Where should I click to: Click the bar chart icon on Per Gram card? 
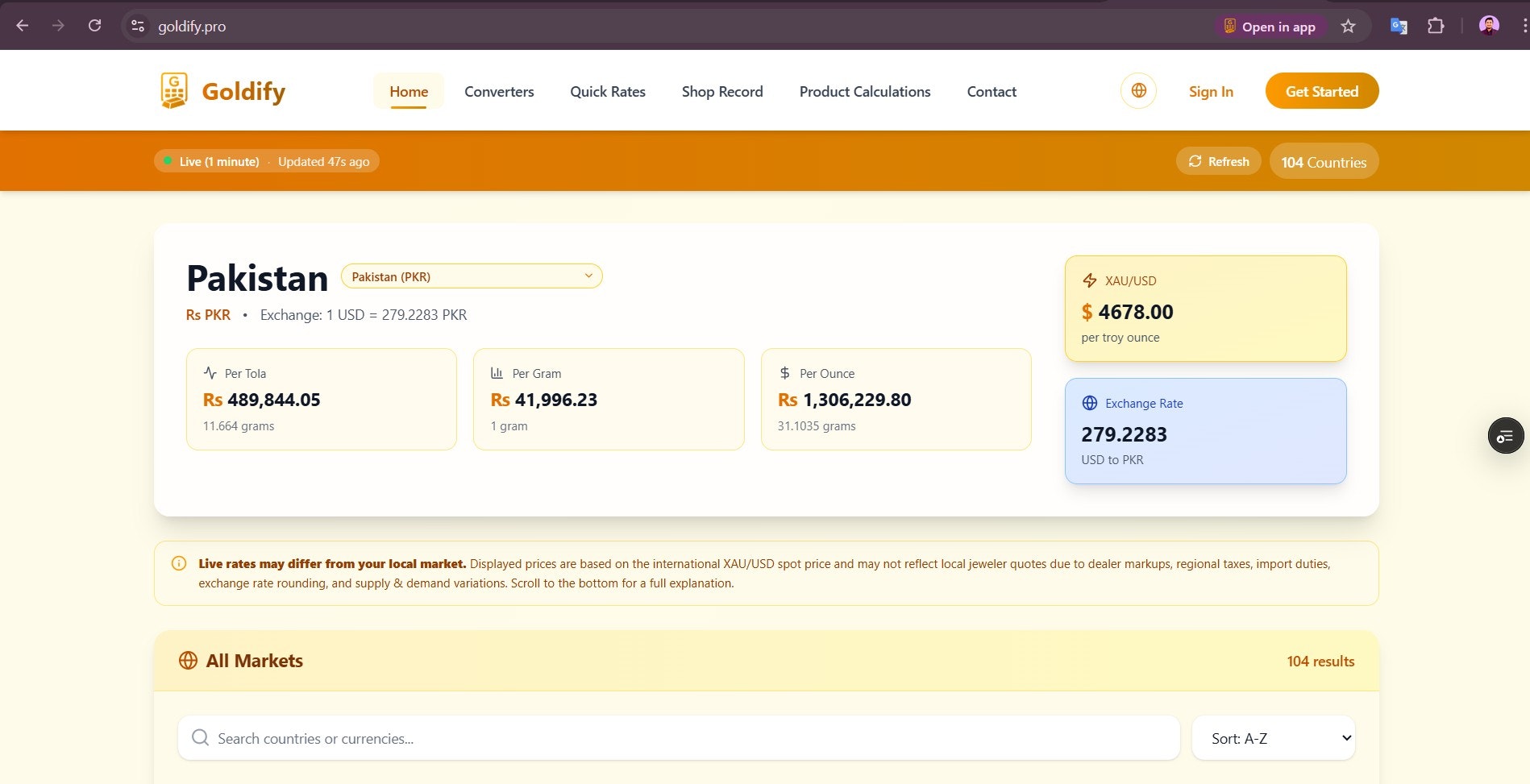[x=497, y=373]
